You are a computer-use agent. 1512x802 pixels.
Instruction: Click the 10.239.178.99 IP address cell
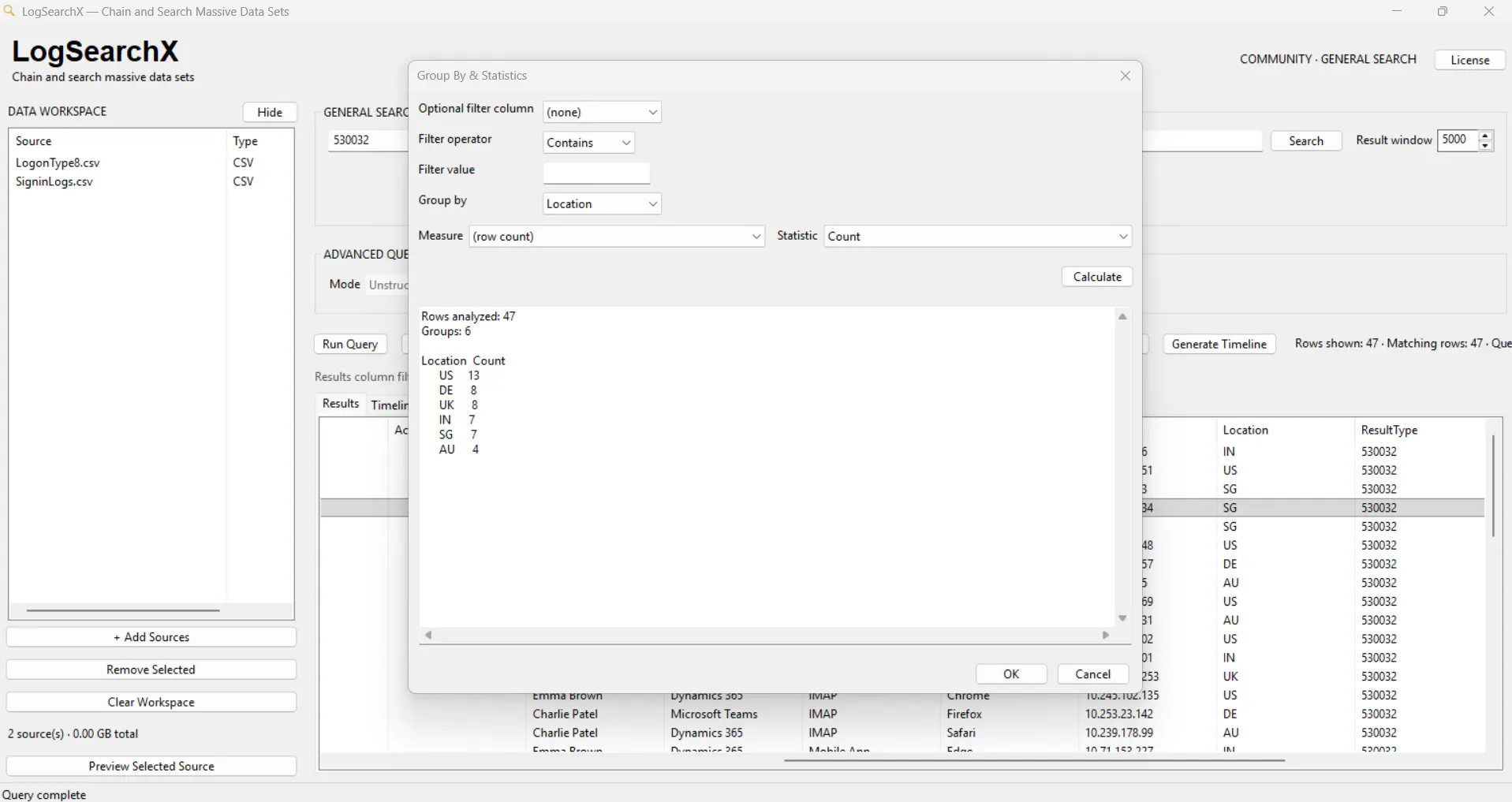pyautogui.click(x=1118, y=733)
